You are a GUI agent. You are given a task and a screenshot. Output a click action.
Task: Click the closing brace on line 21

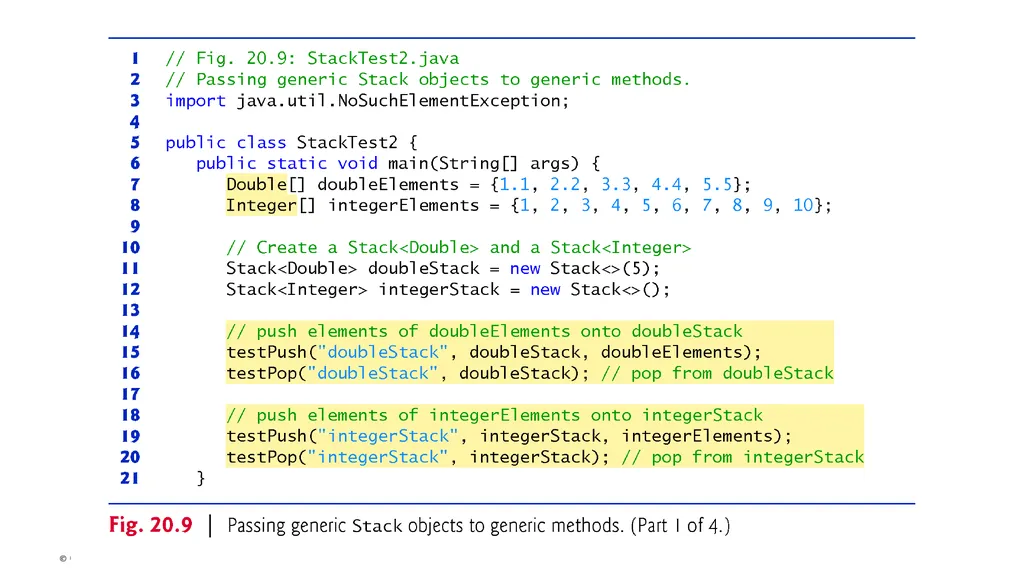(201, 478)
